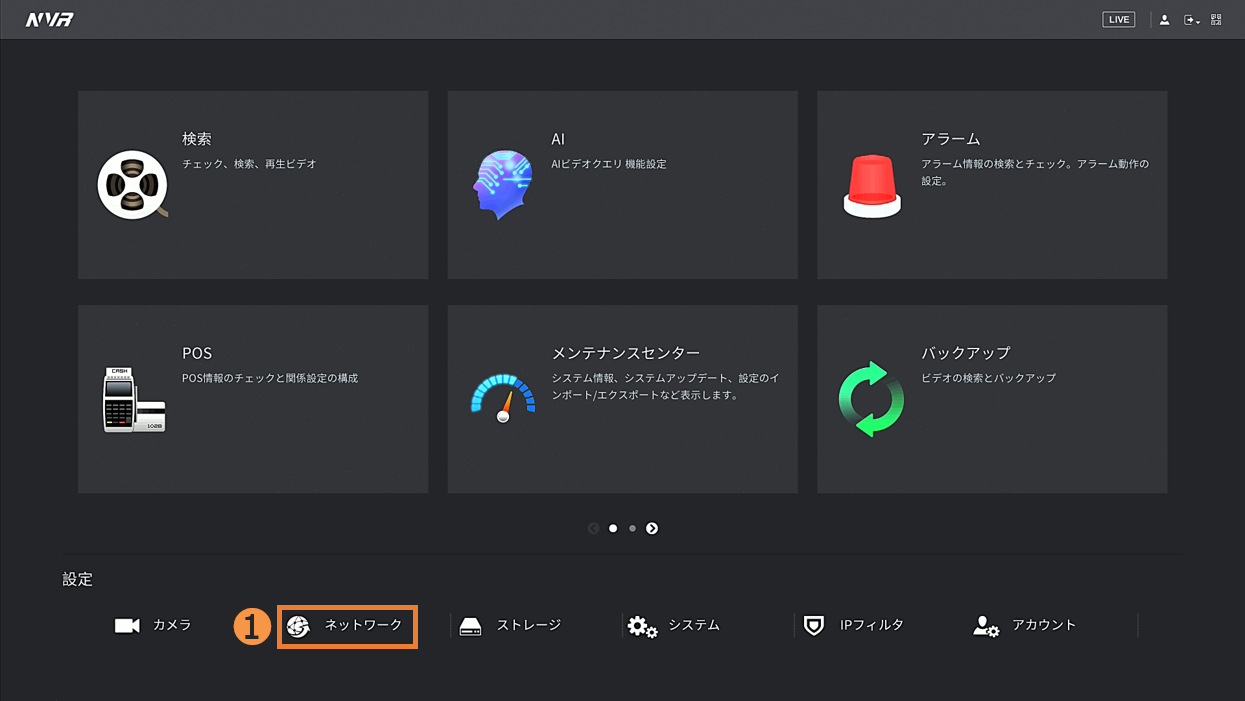Open the アカウント settings

[1025, 625]
